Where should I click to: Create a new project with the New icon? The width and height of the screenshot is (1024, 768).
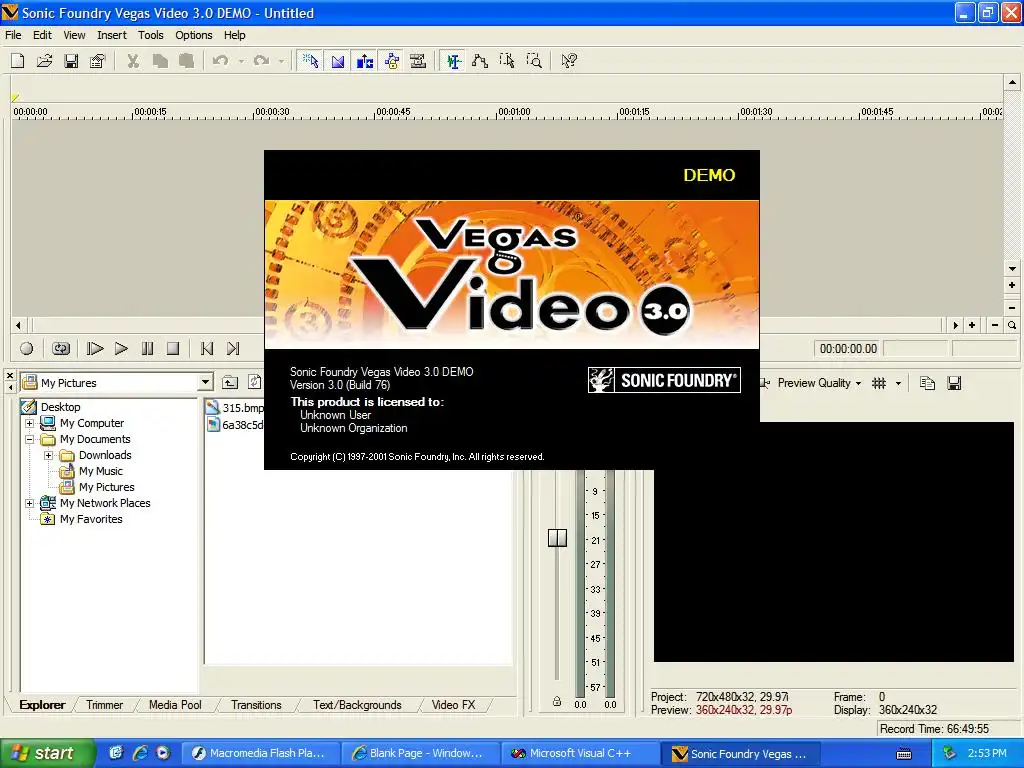(x=18, y=61)
